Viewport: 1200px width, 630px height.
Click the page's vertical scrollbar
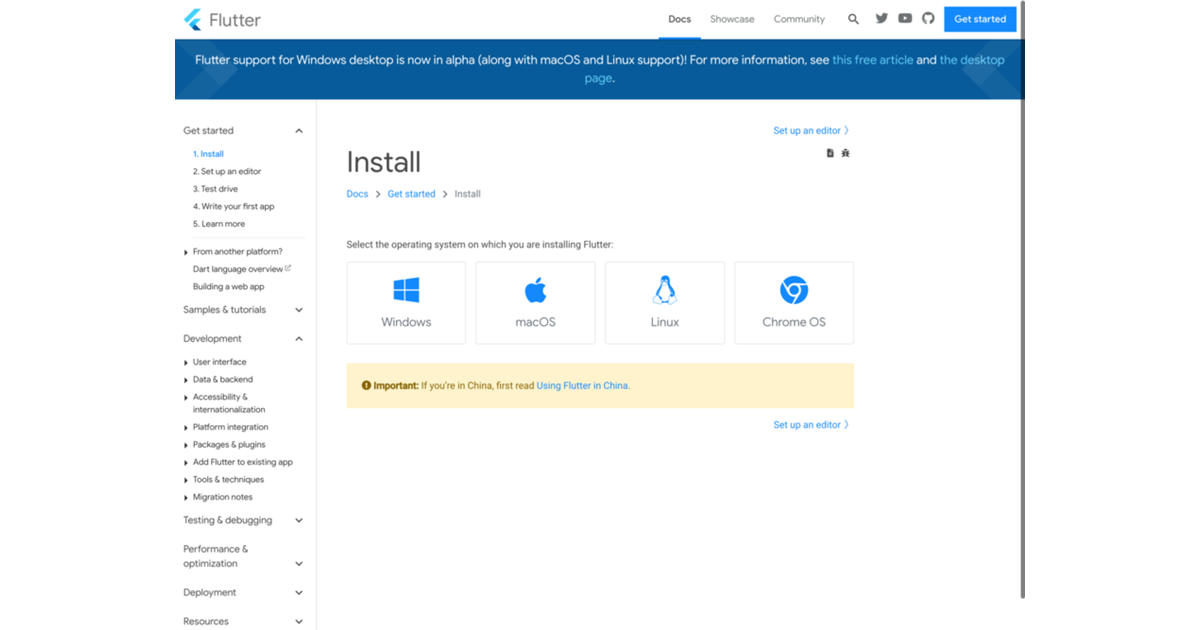(x=1022, y=300)
